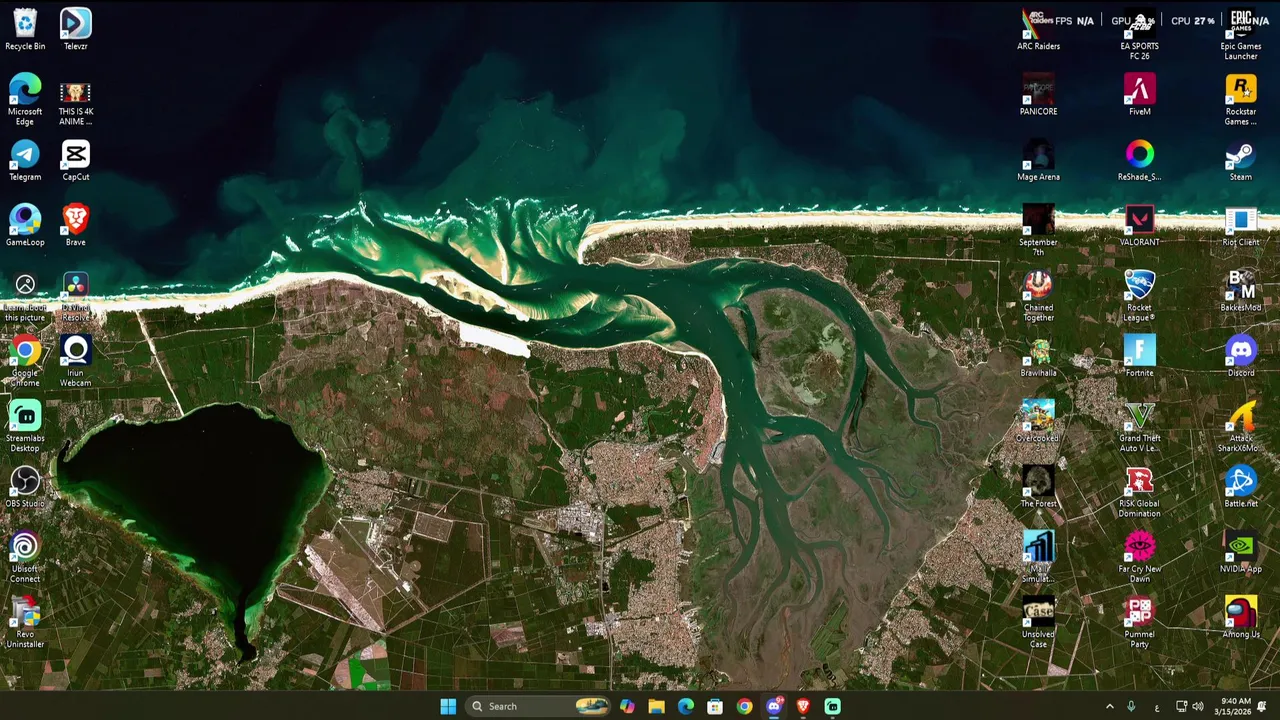Select the Unsolved Case desktop icon
Screen dimensions: 1280x720
(1038, 622)
